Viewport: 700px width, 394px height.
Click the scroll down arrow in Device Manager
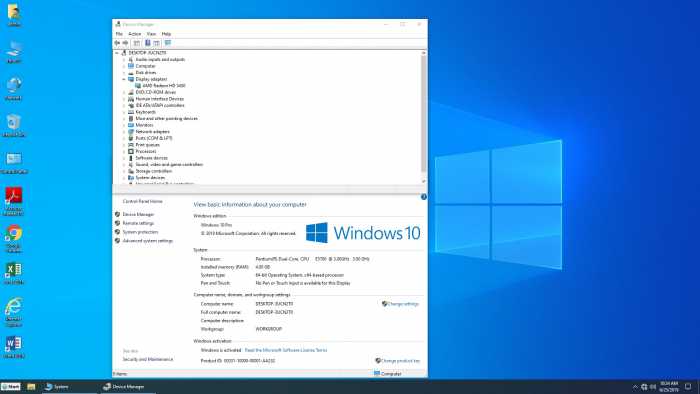tap(423, 181)
